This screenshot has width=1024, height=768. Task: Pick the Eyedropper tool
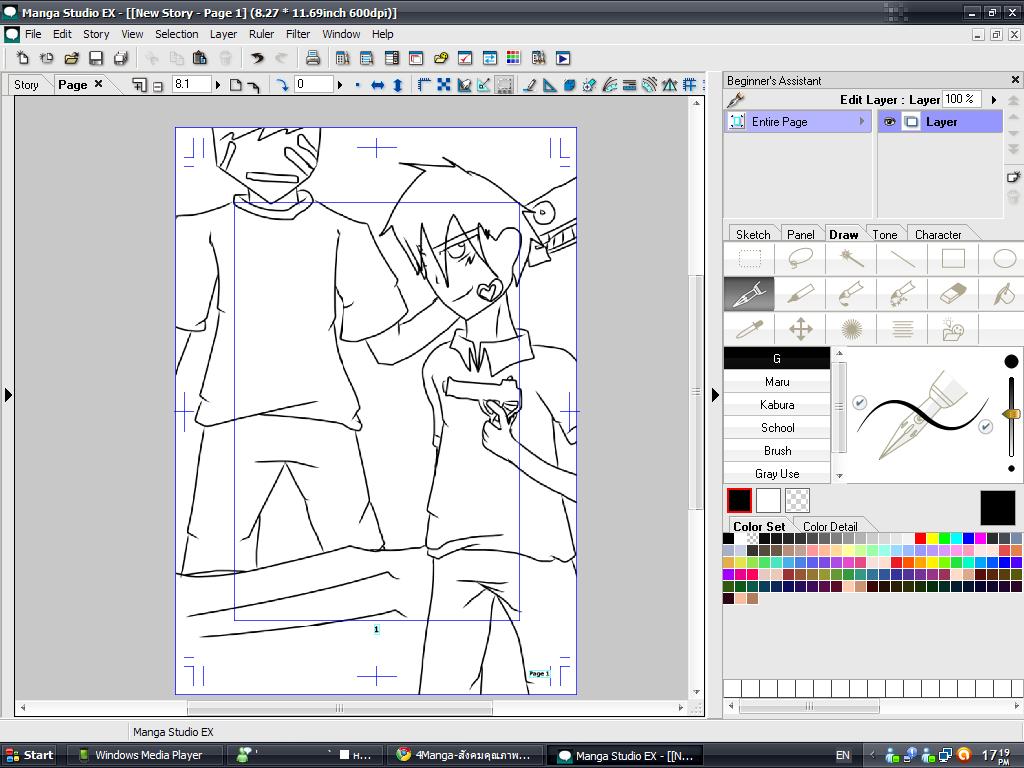(749, 328)
